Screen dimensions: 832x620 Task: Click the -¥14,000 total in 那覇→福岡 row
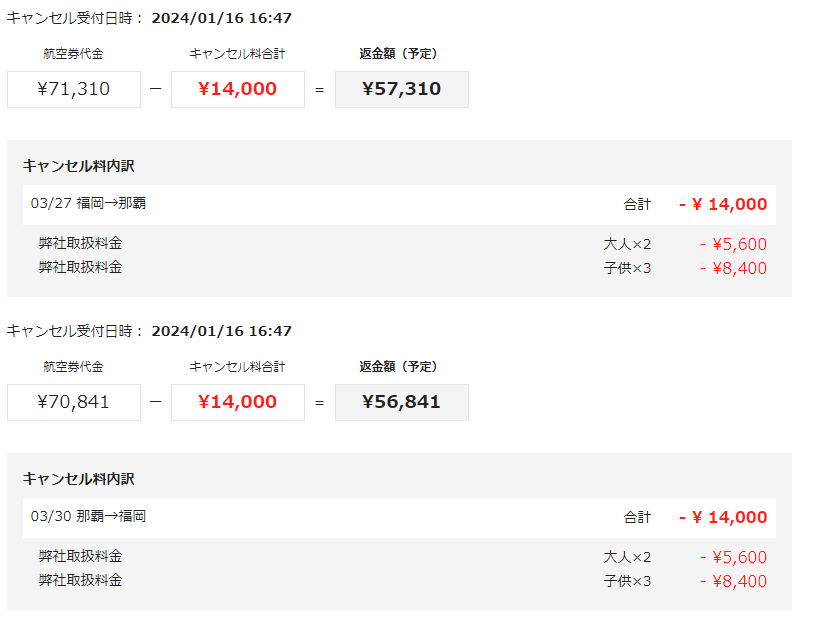723,518
